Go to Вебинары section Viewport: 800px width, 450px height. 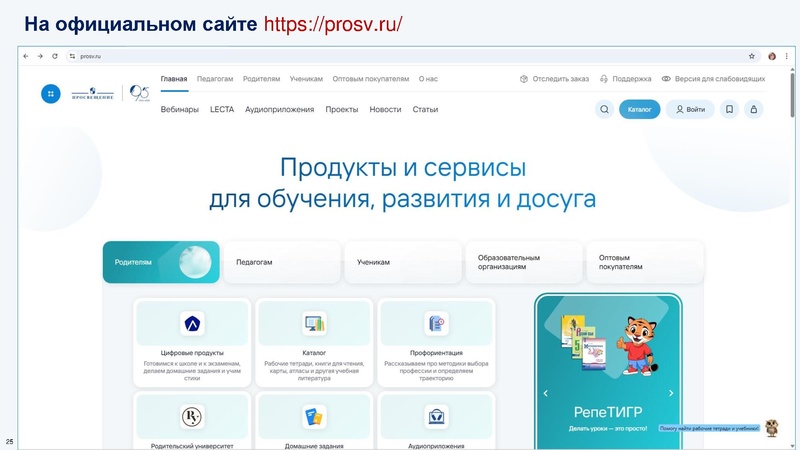coord(180,109)
